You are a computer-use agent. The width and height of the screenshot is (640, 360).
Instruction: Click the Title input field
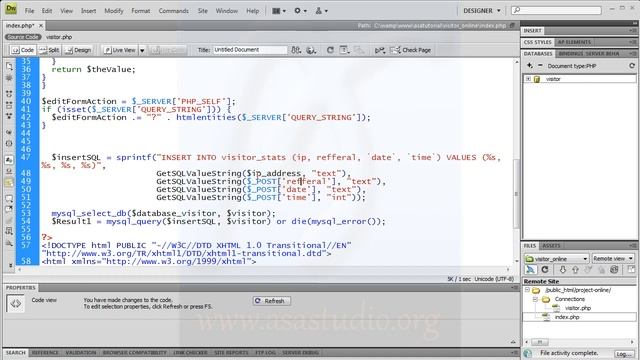coord(250,50)
